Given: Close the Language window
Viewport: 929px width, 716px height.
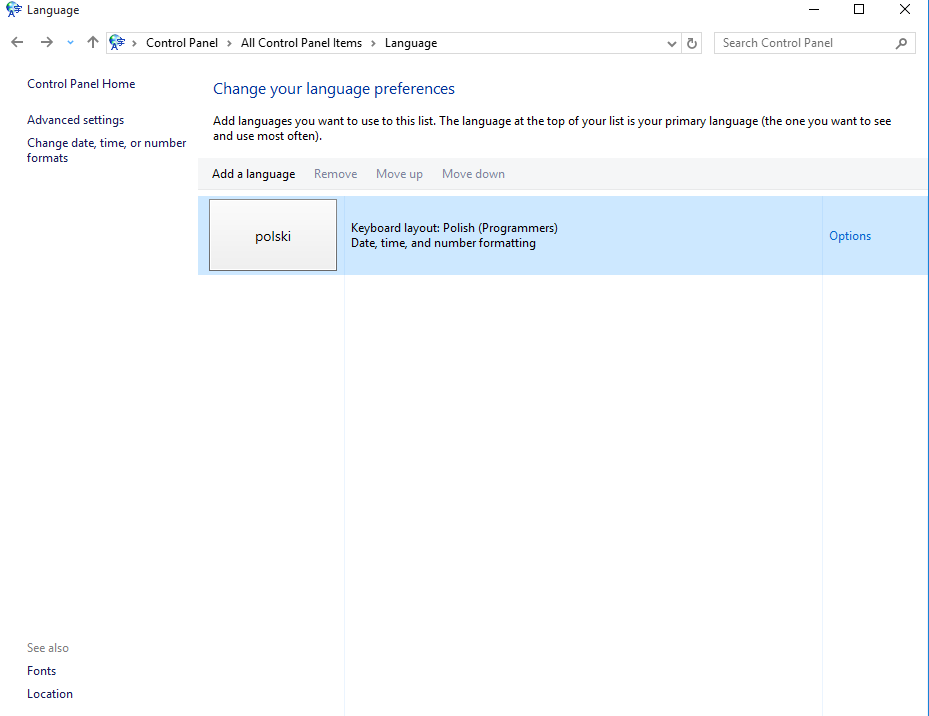Looking at the screenshot, I should coord(905,9).
